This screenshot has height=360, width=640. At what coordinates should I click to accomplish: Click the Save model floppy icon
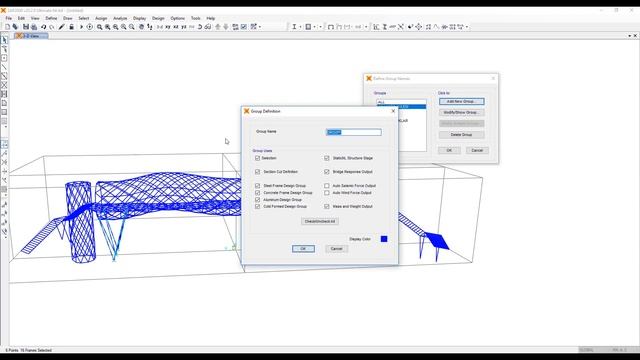tap(26, 27)
